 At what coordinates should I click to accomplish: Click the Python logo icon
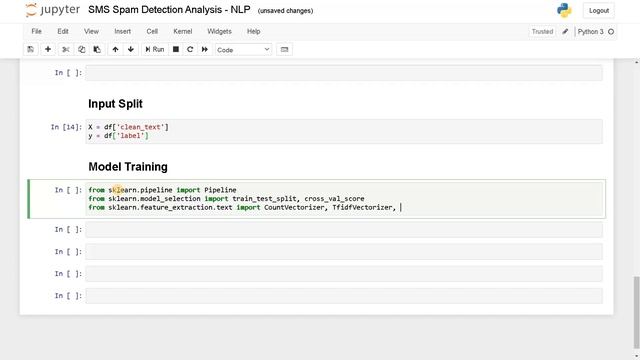564,10
